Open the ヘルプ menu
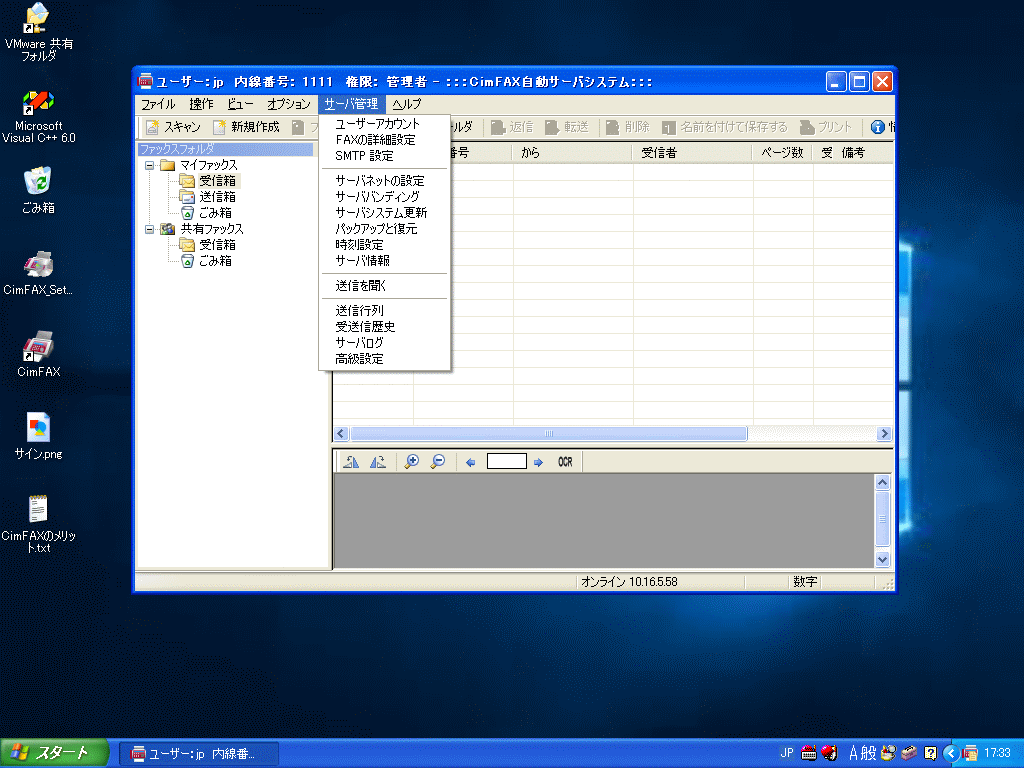 coord(406,104)
